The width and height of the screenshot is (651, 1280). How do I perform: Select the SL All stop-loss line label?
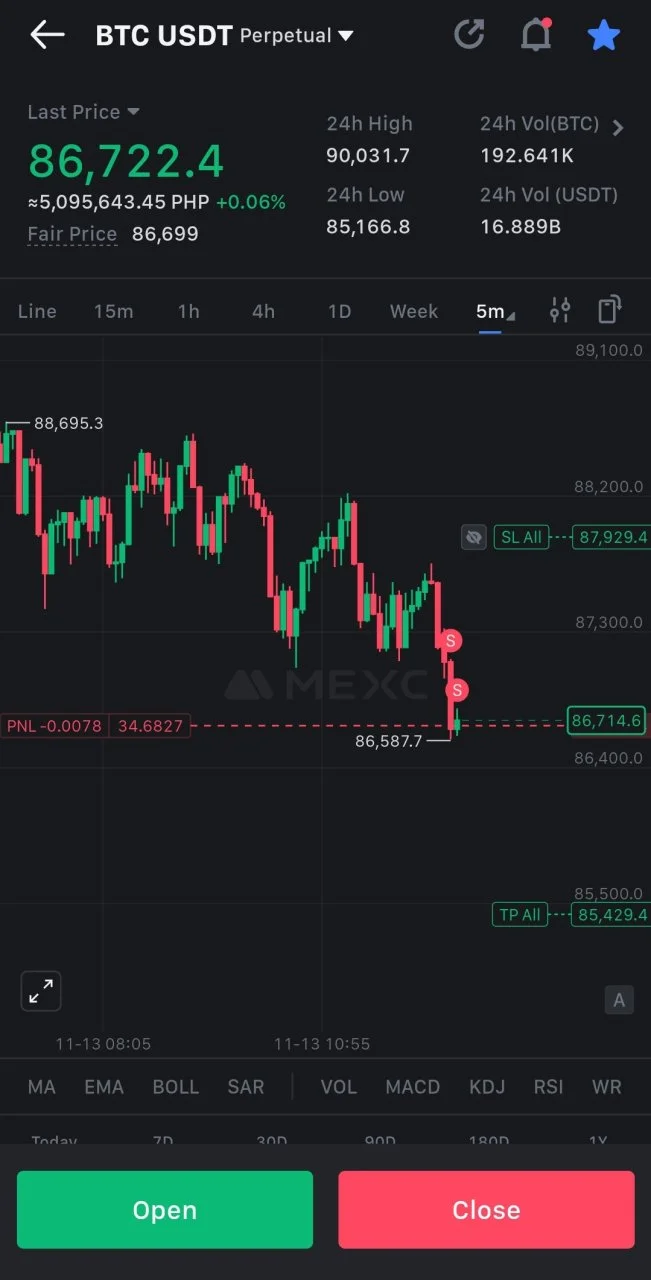[x=521, y=537]
